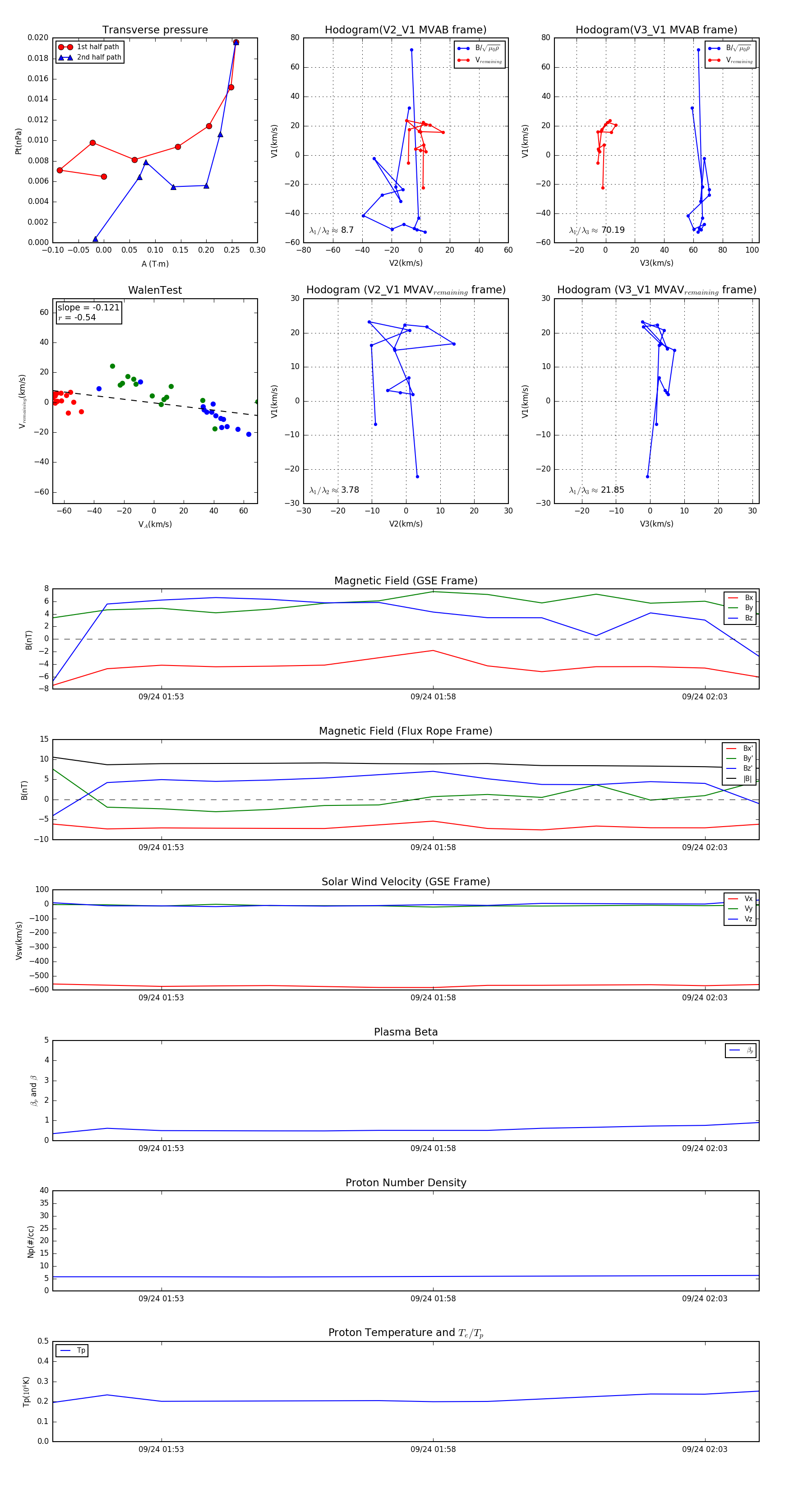Click the "1st half path" legend entry
The image size is (812, 1489).
pos(89,47)
